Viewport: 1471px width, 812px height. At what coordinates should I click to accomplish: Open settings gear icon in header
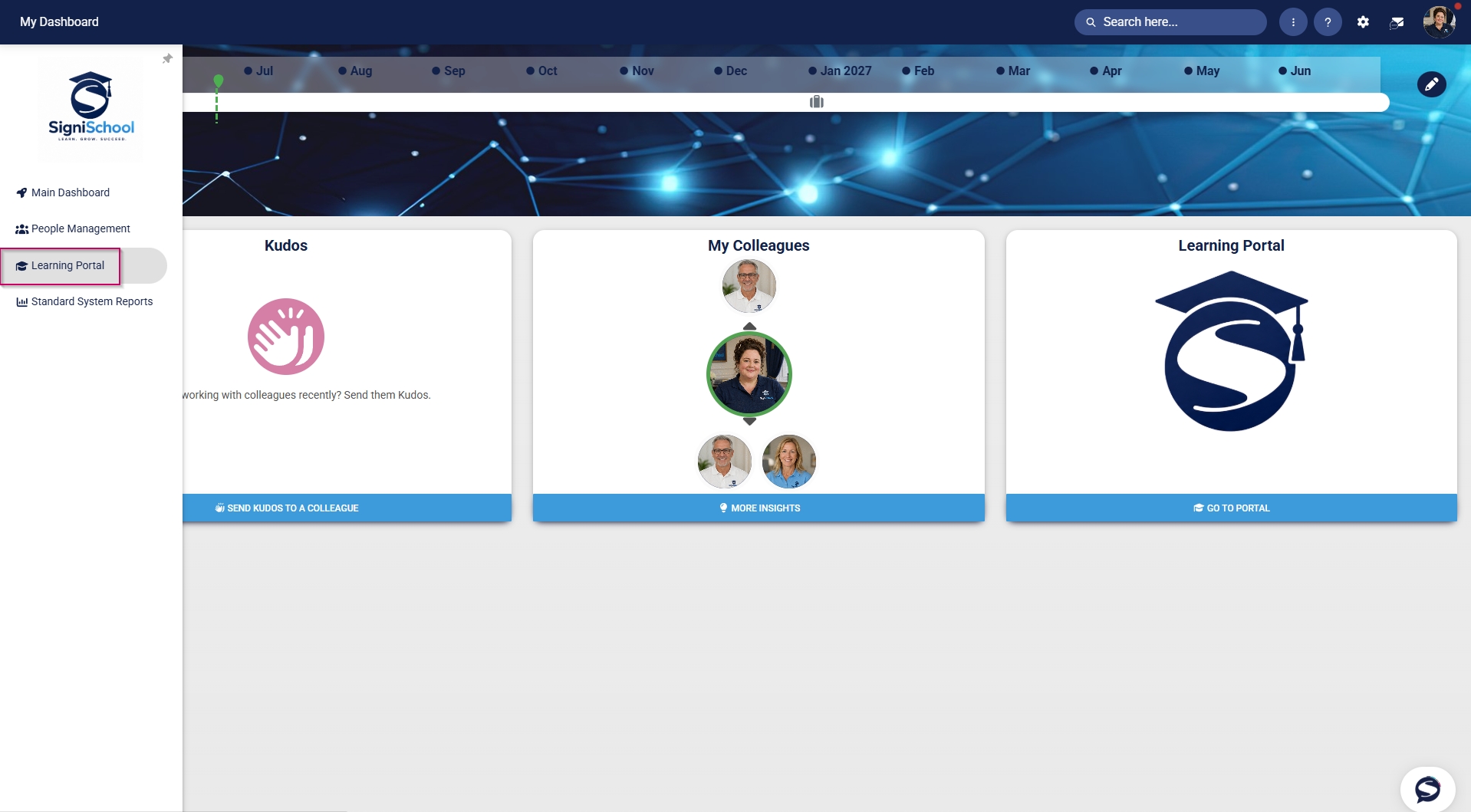click(x=1363, y=22)
